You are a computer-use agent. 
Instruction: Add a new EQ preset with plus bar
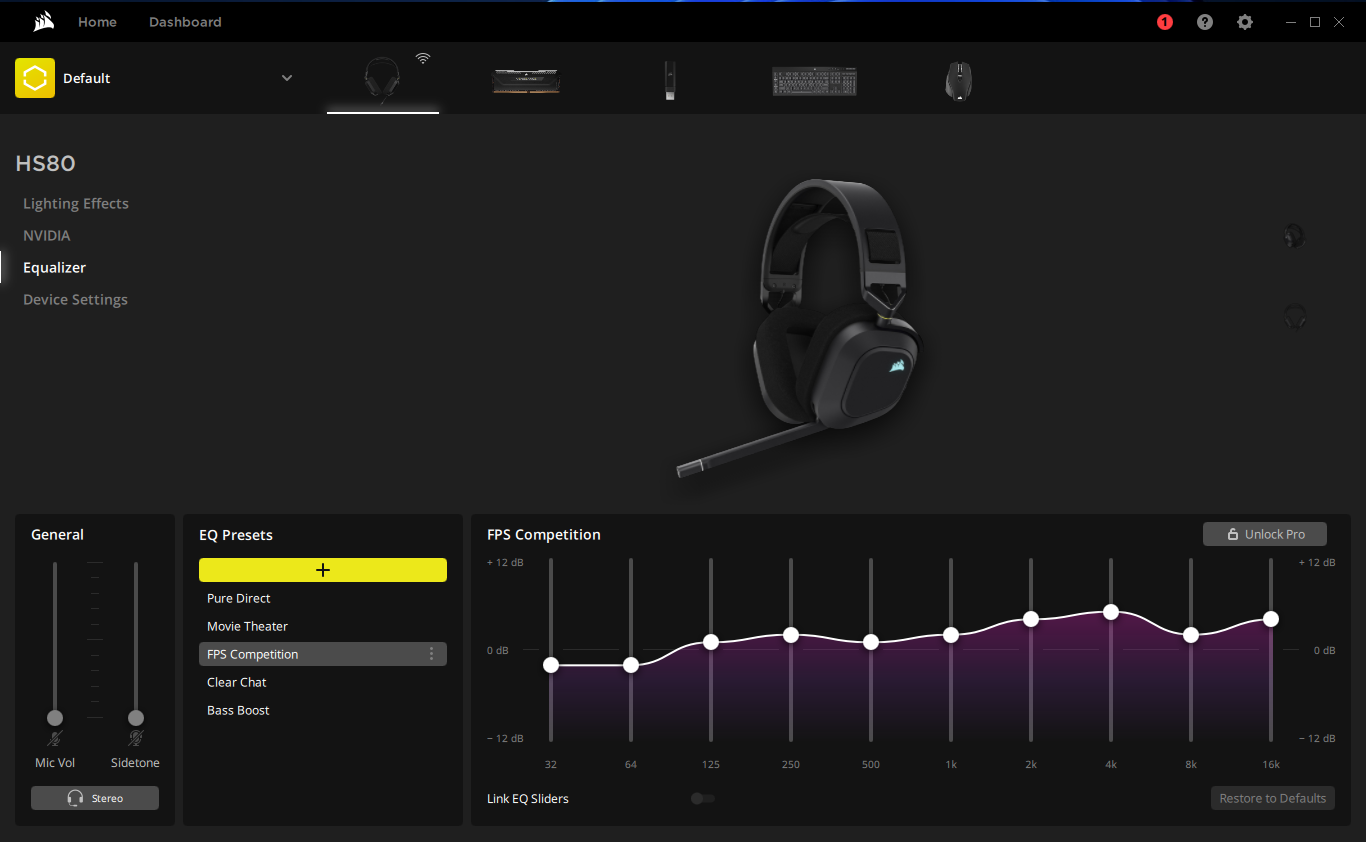323,570
